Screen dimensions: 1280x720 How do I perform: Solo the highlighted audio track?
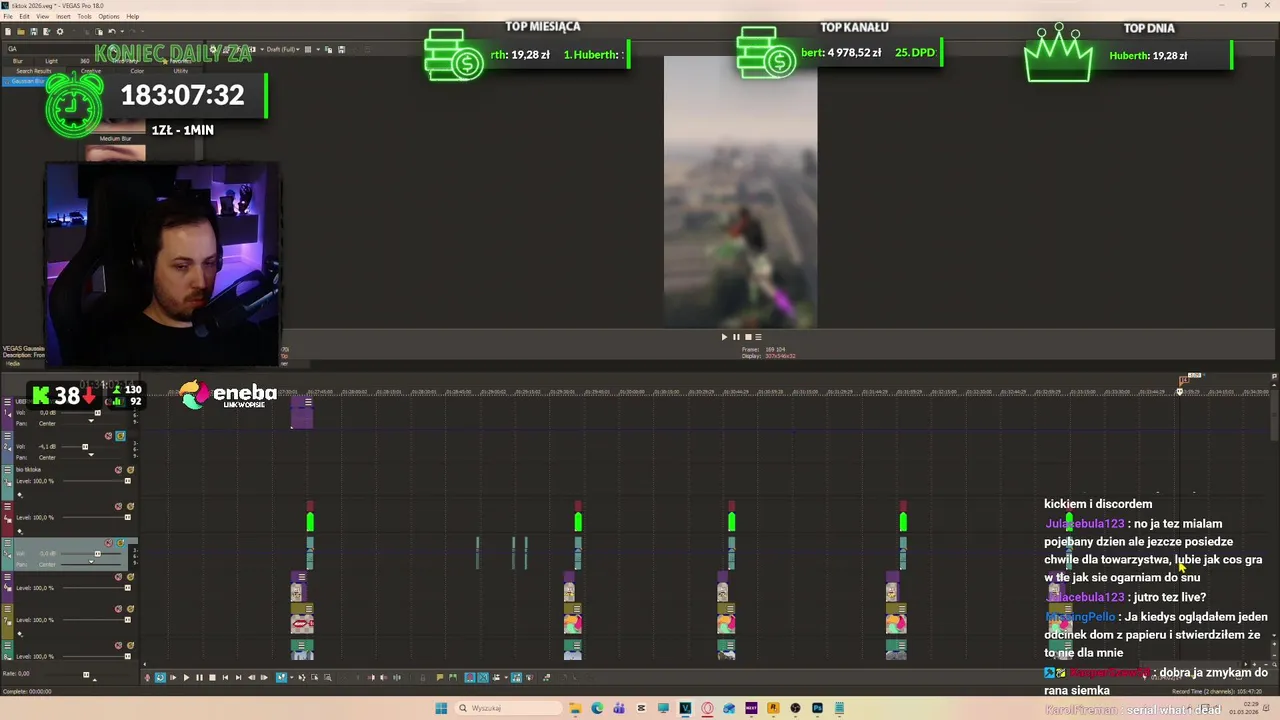point(120,543)
